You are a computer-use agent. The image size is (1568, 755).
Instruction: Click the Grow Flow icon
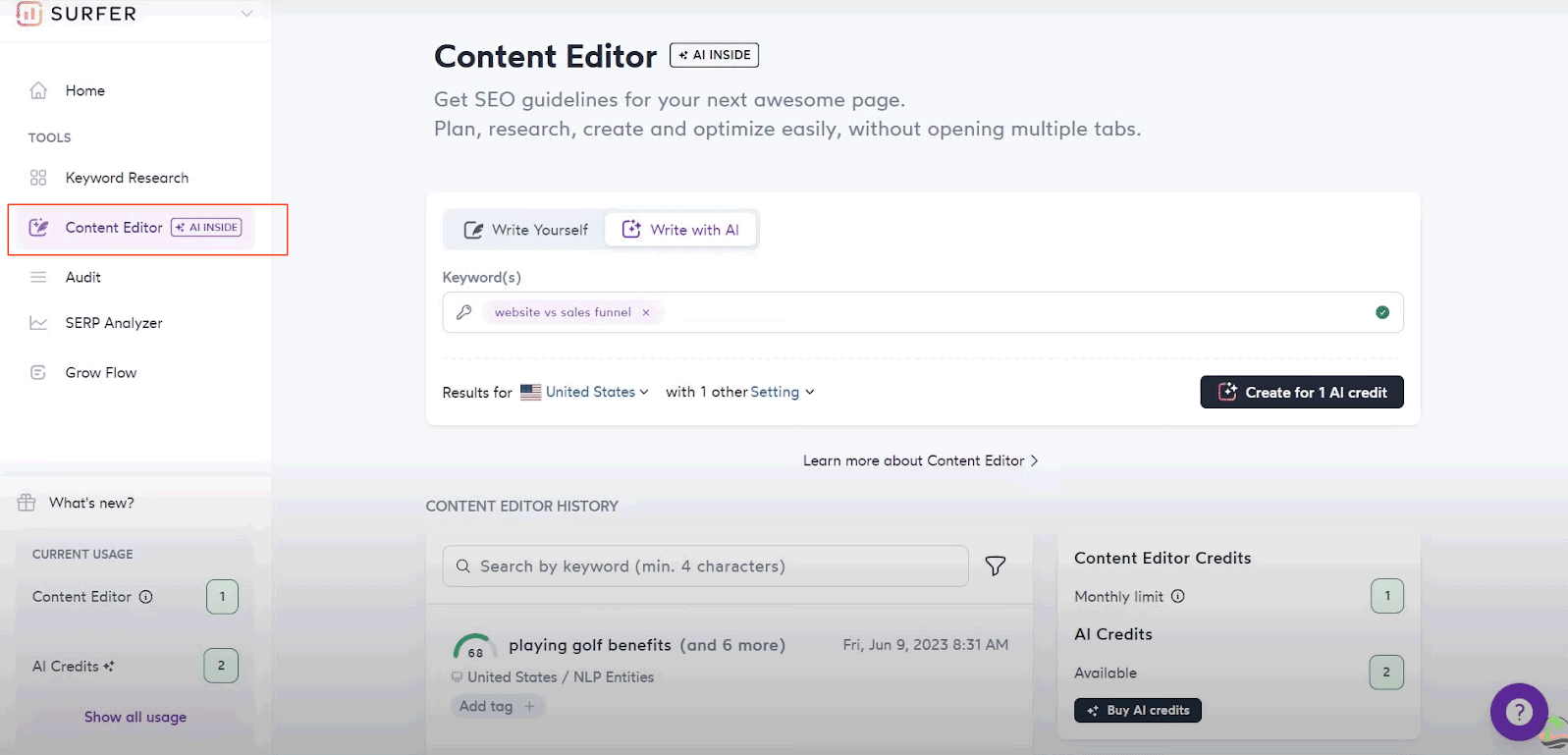tap(38, 372)
